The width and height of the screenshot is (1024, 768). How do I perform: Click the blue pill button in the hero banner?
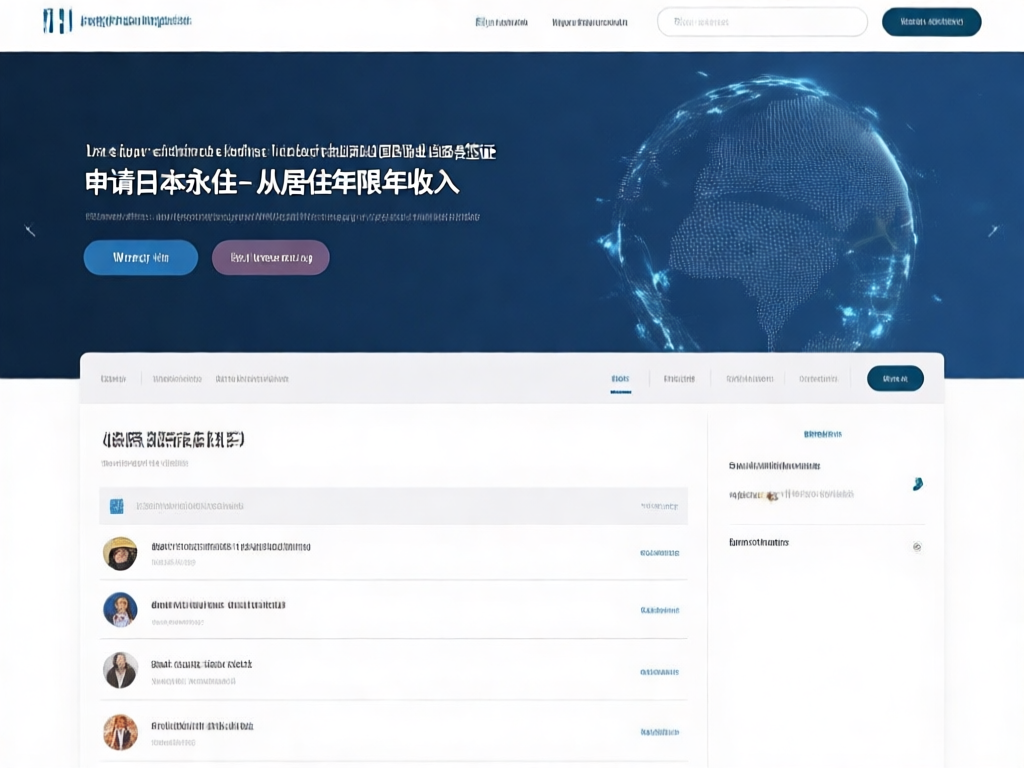[141, 257]
